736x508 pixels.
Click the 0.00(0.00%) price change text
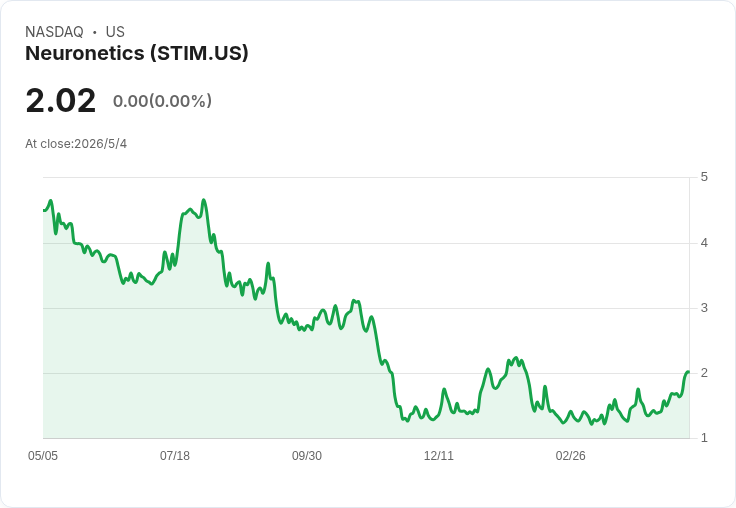coord(162,101)
